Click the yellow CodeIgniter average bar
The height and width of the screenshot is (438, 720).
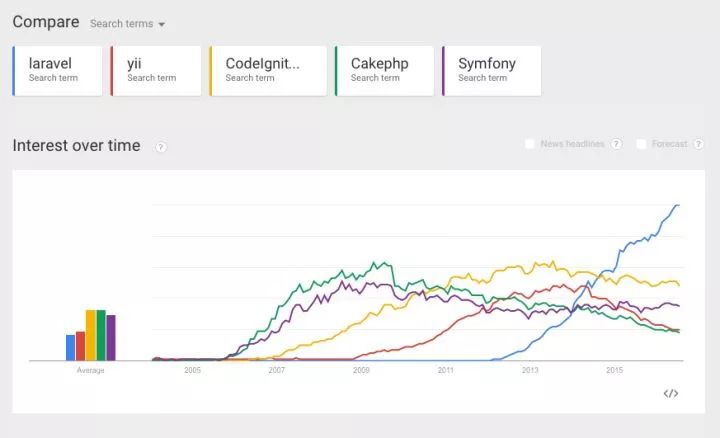90,335
